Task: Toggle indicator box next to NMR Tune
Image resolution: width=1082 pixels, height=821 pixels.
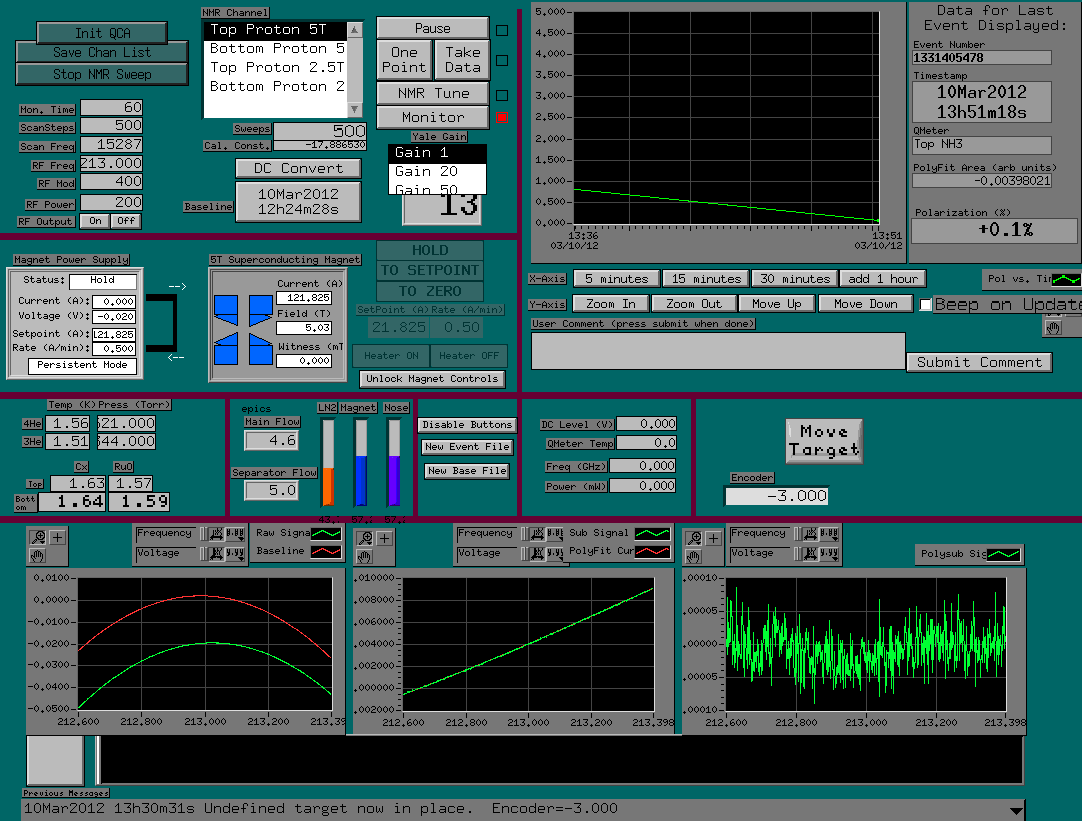Action: 502,95
